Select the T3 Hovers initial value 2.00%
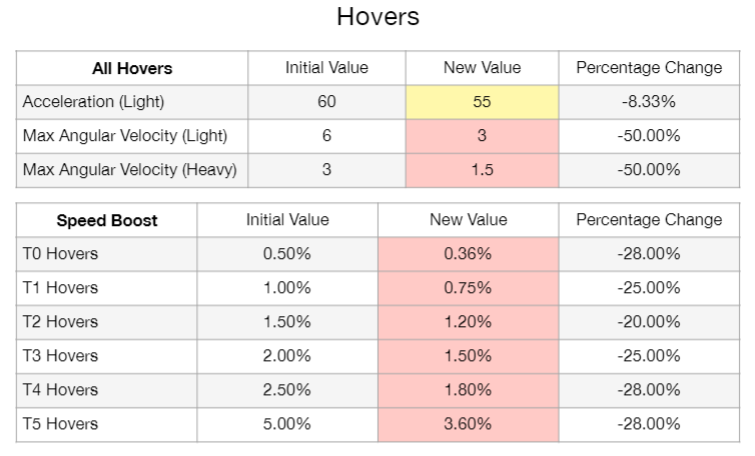Viewport: 755px width, 456px height. [x=287, y=356]
